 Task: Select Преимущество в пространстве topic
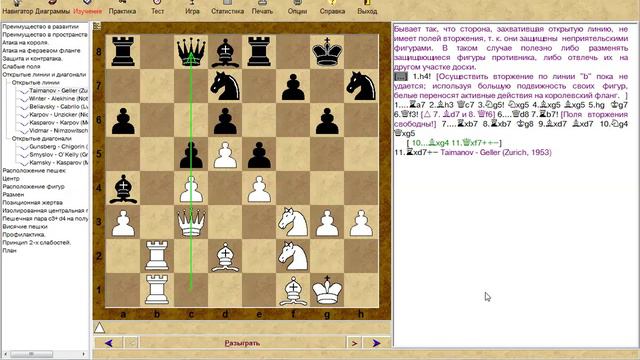pyautogui.click(x=45, y=35)
